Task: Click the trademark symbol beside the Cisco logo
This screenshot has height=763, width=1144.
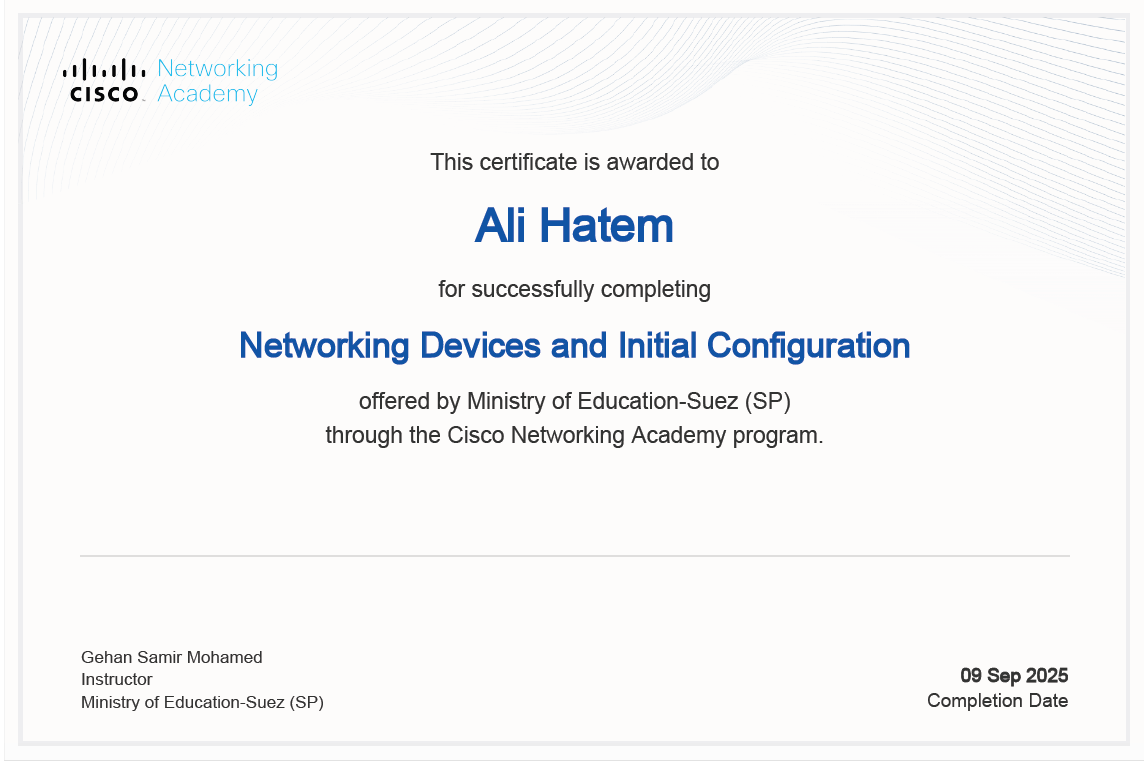Action: pyautogui.click(x=146, y=99)
